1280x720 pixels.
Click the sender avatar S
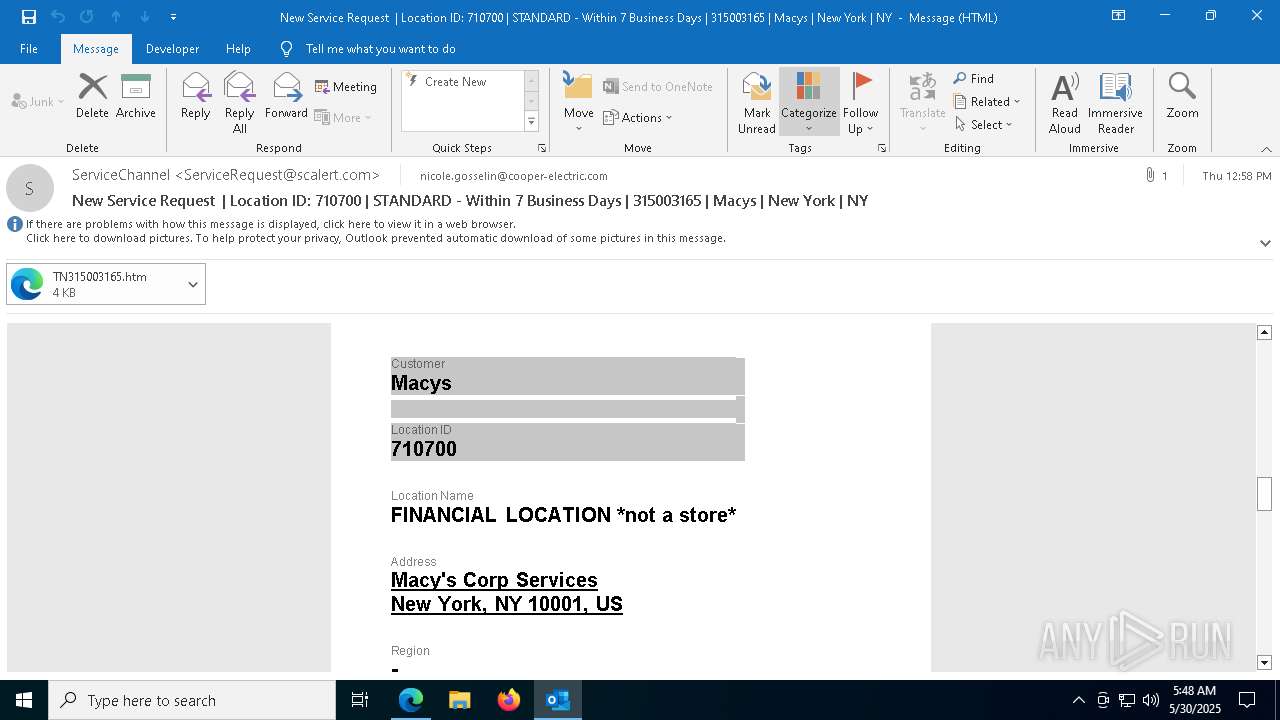[30, 188]
